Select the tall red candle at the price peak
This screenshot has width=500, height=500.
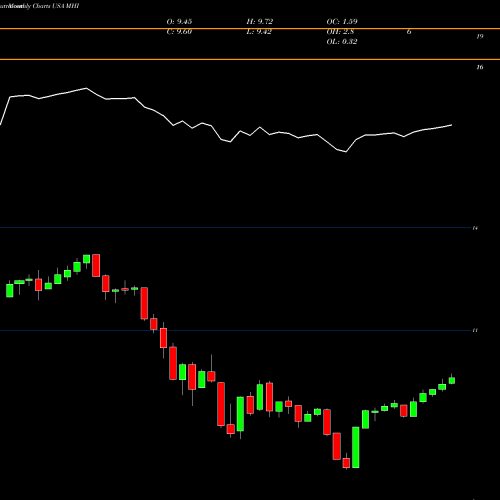click(96, 265)
